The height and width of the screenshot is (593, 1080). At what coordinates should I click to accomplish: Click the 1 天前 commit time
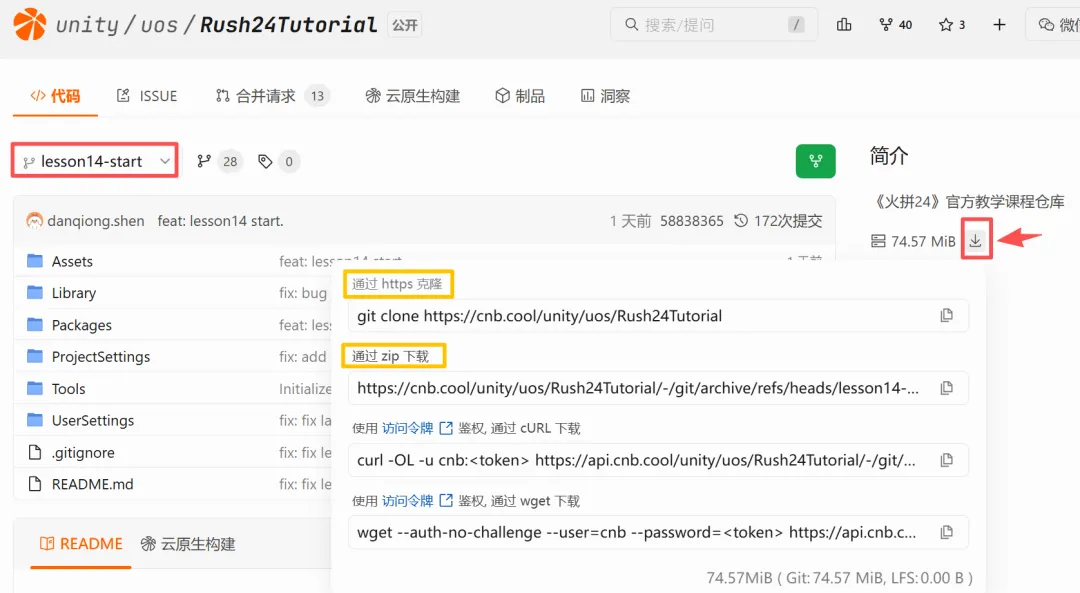coord(630,220)
